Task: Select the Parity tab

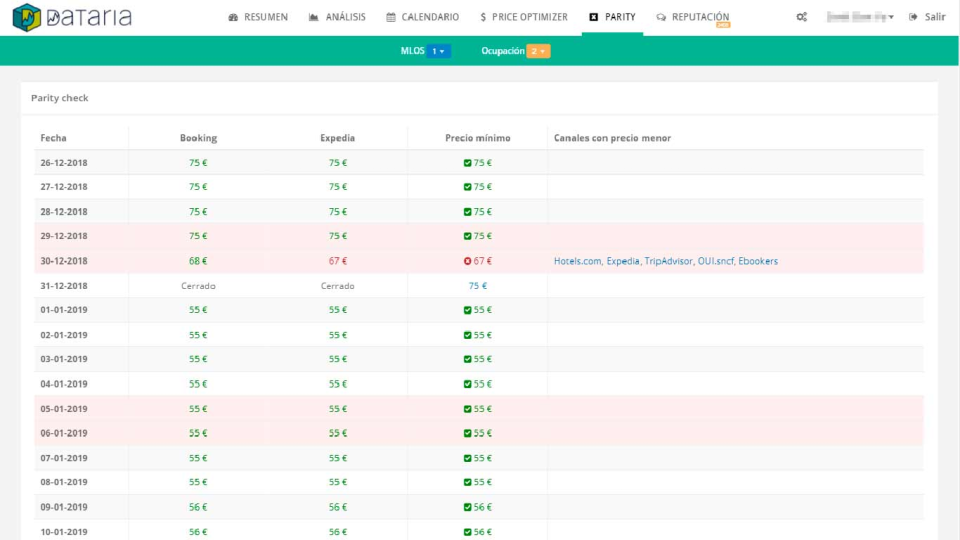Action: 612,17
